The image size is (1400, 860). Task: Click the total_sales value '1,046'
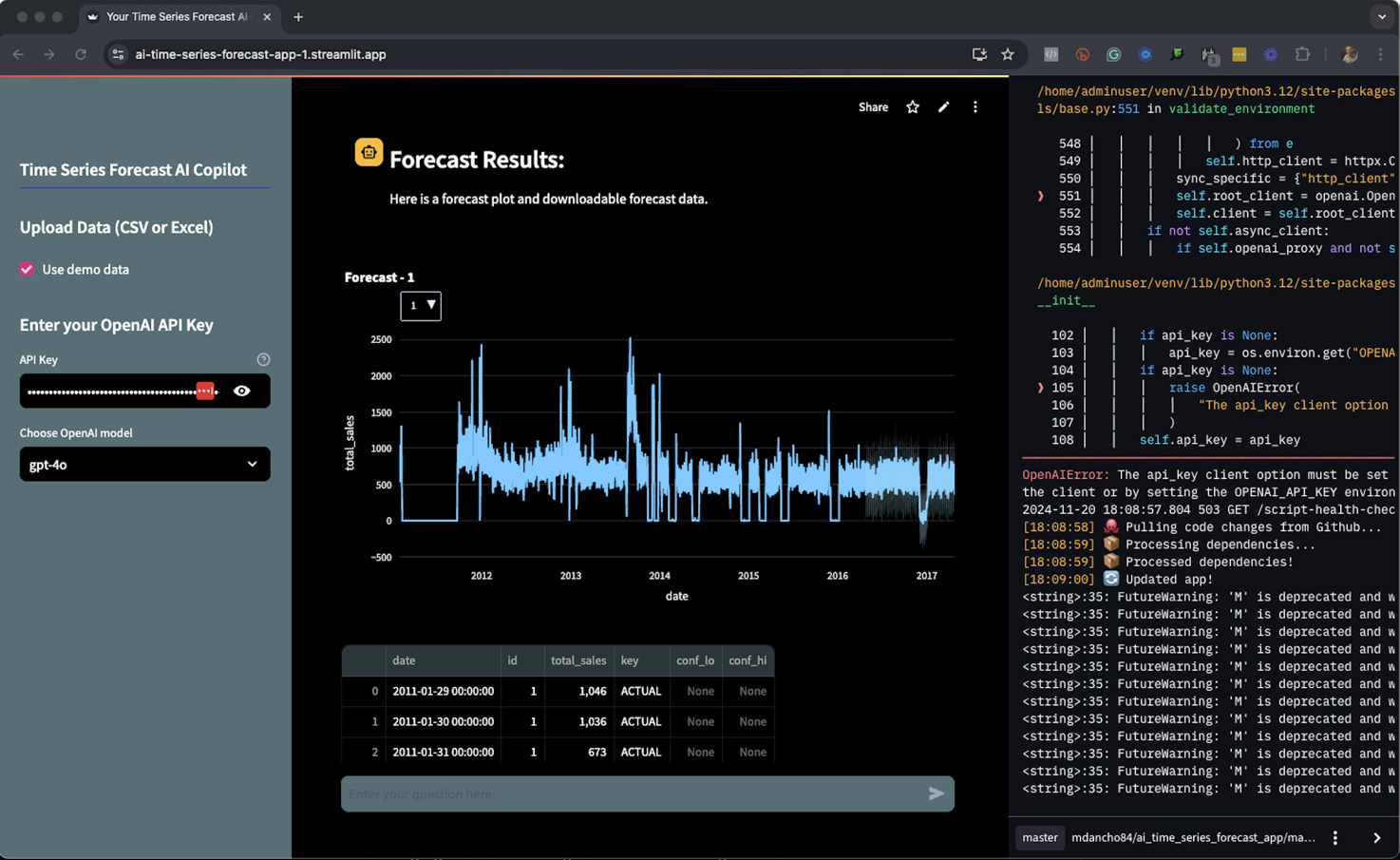pyautogui.click(x=578, y=691)
